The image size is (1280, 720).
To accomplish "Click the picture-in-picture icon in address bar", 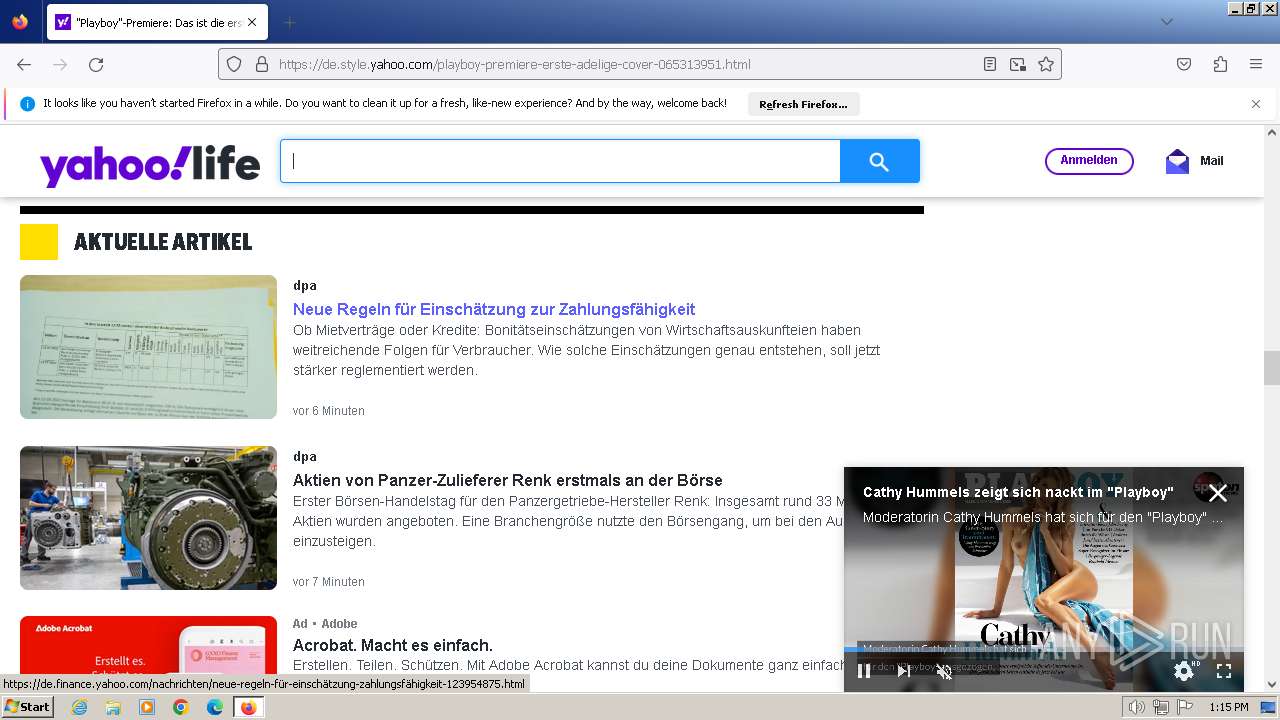I will click(1017, 64).
